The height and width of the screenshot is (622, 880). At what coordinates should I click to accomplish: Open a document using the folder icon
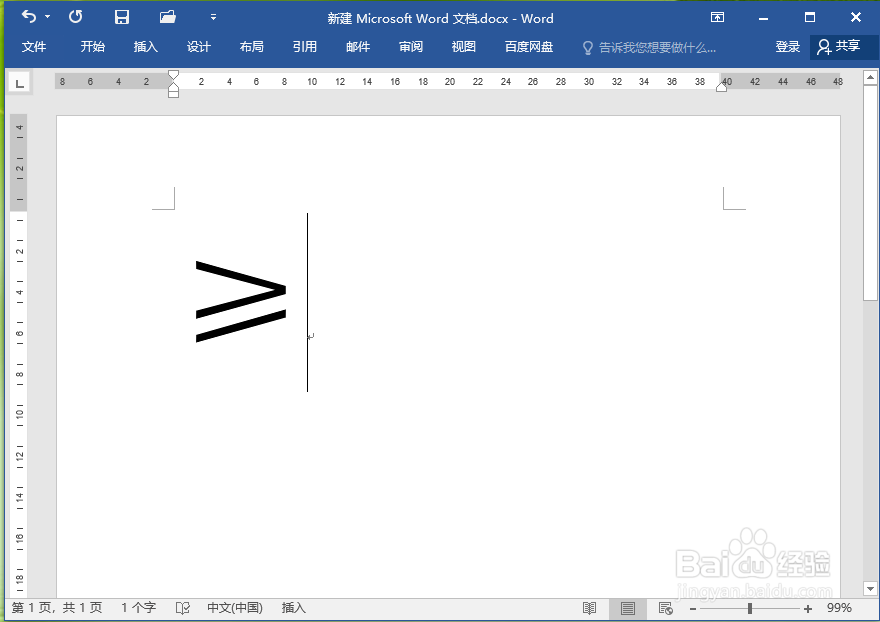(x=167, y=17)
